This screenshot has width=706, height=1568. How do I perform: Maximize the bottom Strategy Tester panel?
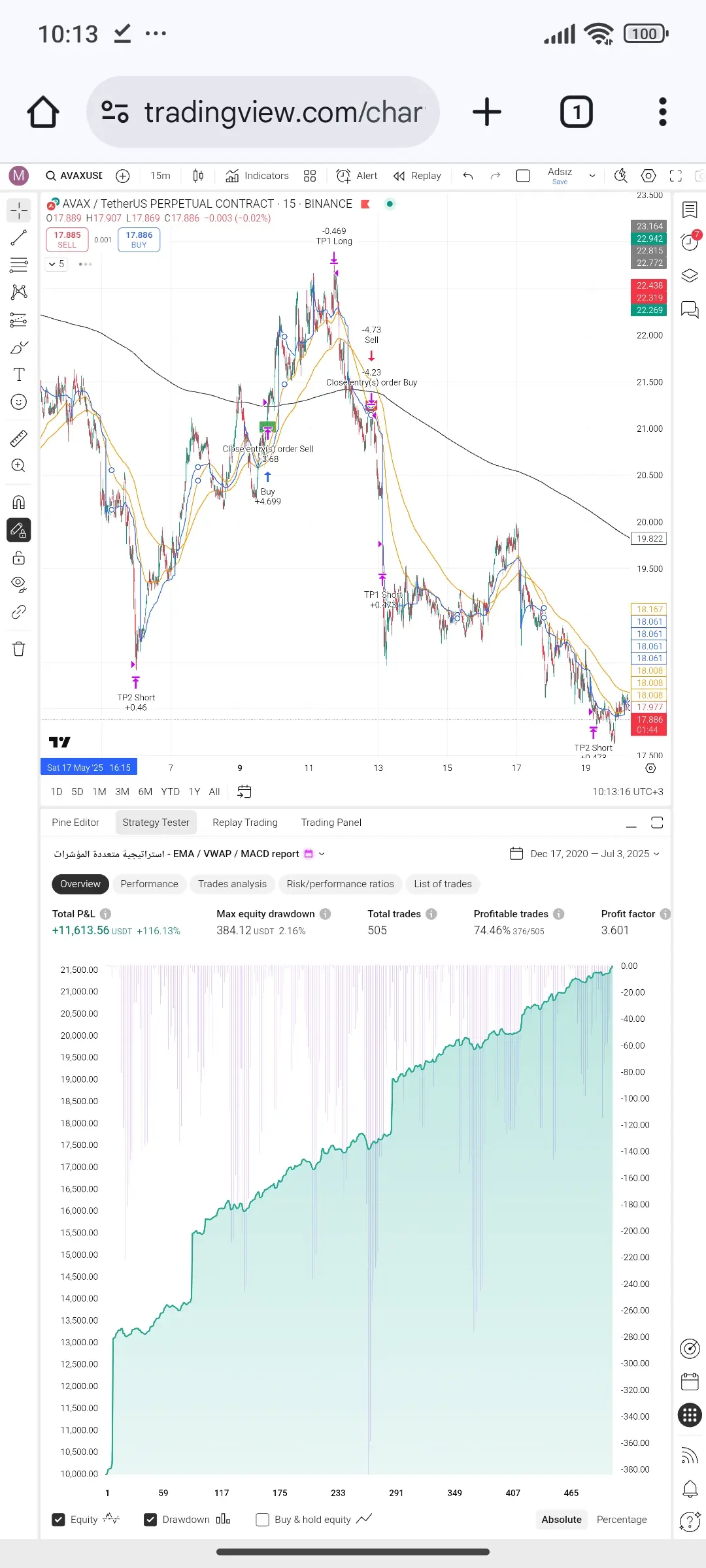pos(657,823)
